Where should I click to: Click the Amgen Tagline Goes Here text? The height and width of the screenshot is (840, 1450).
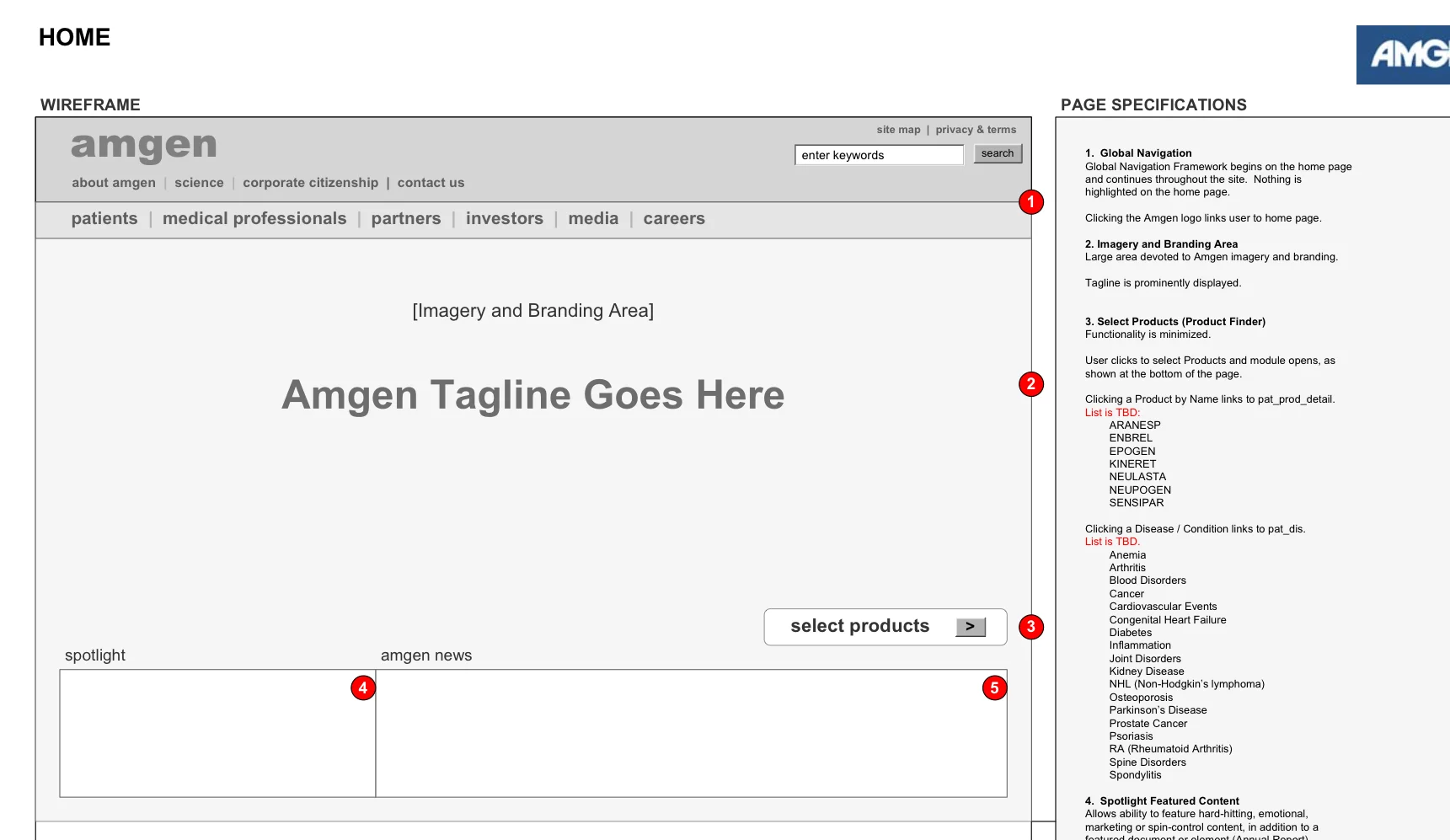coord(533,395)
